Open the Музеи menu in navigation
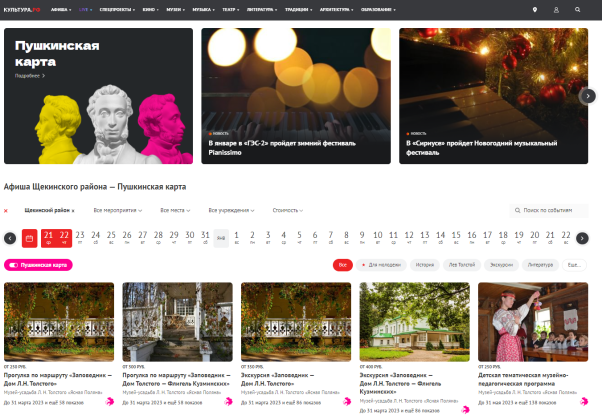Screen dimensions: 602x415 click(x=175, y=10)
